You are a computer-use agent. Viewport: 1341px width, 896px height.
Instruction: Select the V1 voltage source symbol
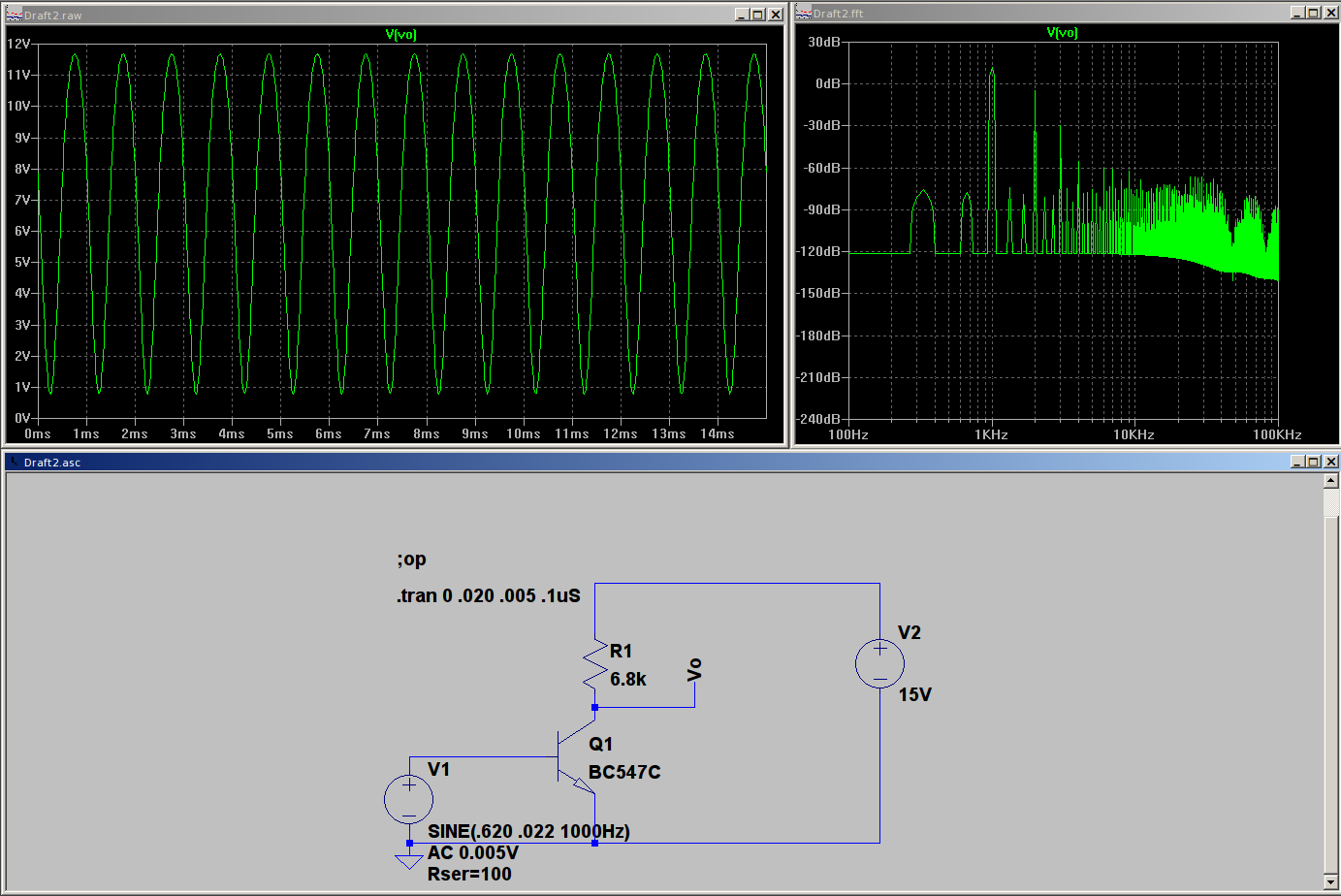(409, 800)
